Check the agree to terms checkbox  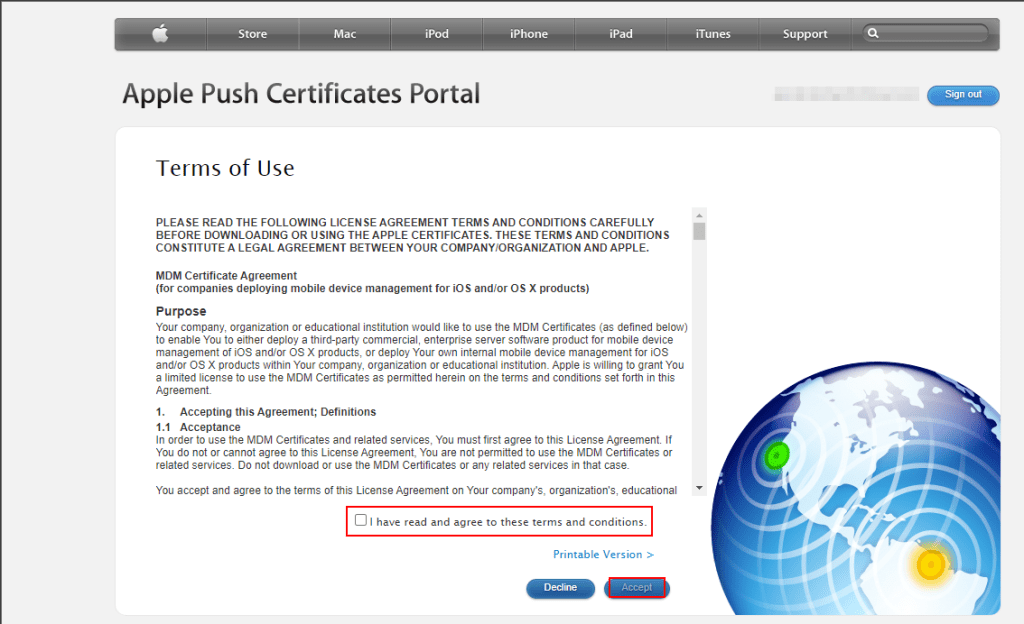click(361, 520)
